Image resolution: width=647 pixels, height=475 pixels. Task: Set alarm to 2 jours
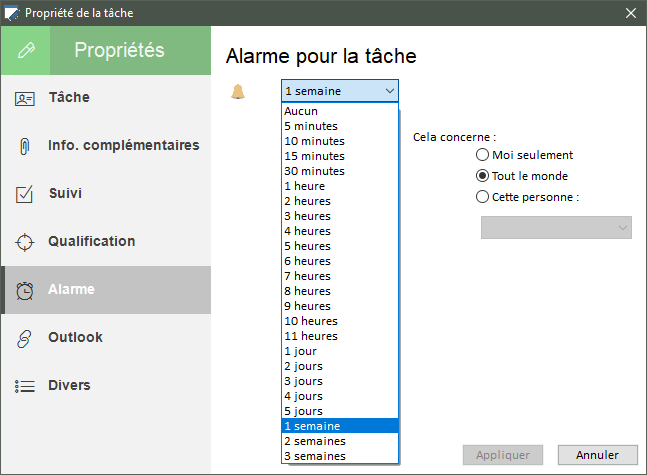[x=340, y=366]
